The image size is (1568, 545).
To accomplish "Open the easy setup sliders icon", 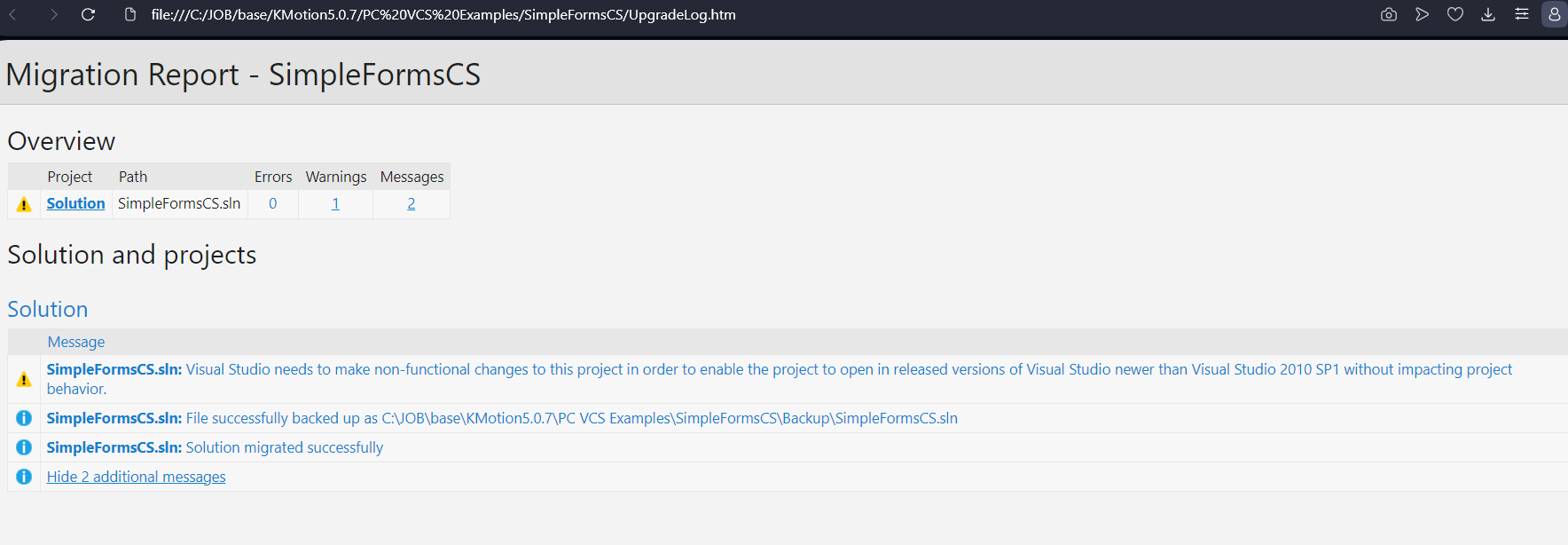I will tap(1521, 14).
